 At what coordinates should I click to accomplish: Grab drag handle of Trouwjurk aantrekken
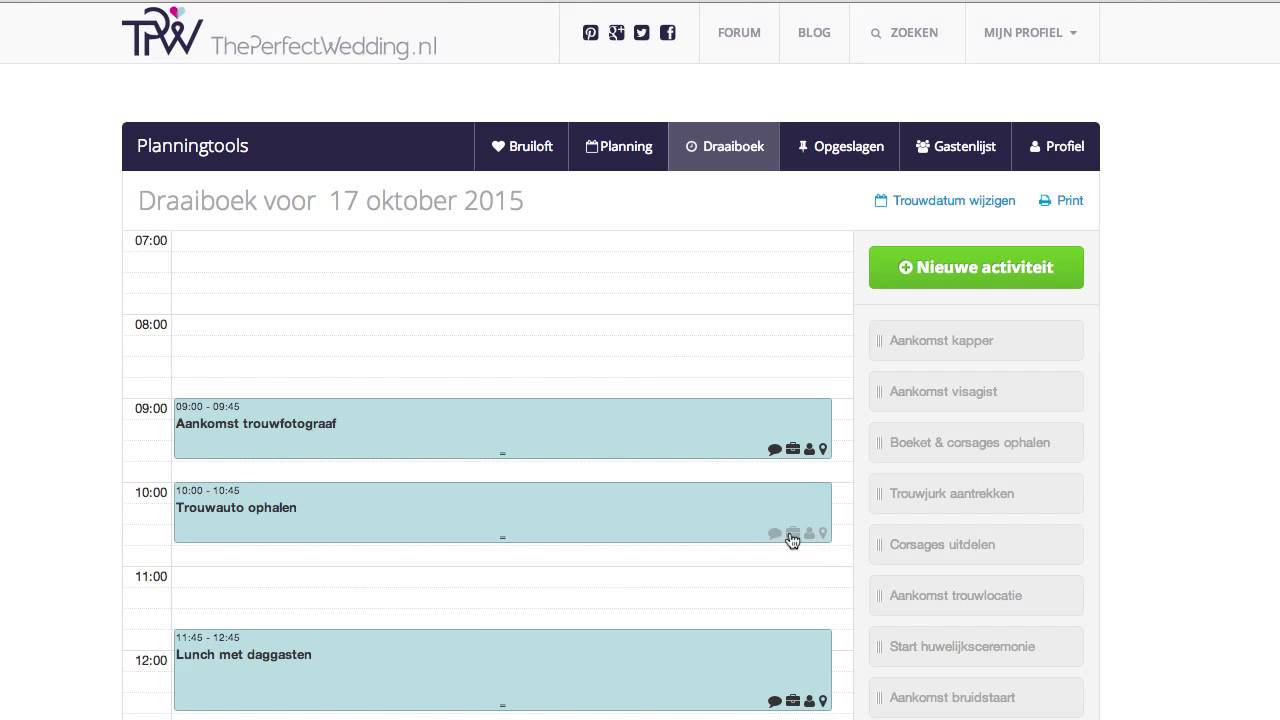(x=879, y=494)
